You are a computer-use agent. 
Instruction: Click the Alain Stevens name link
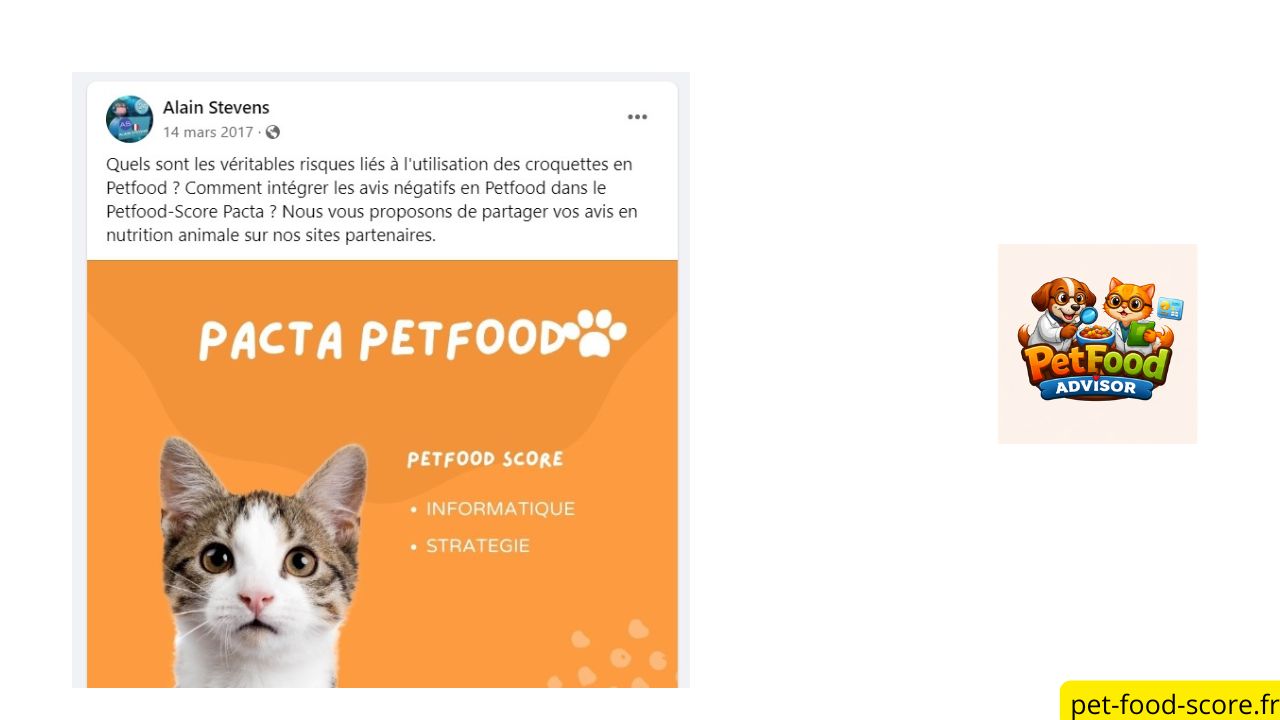[216, 107]
